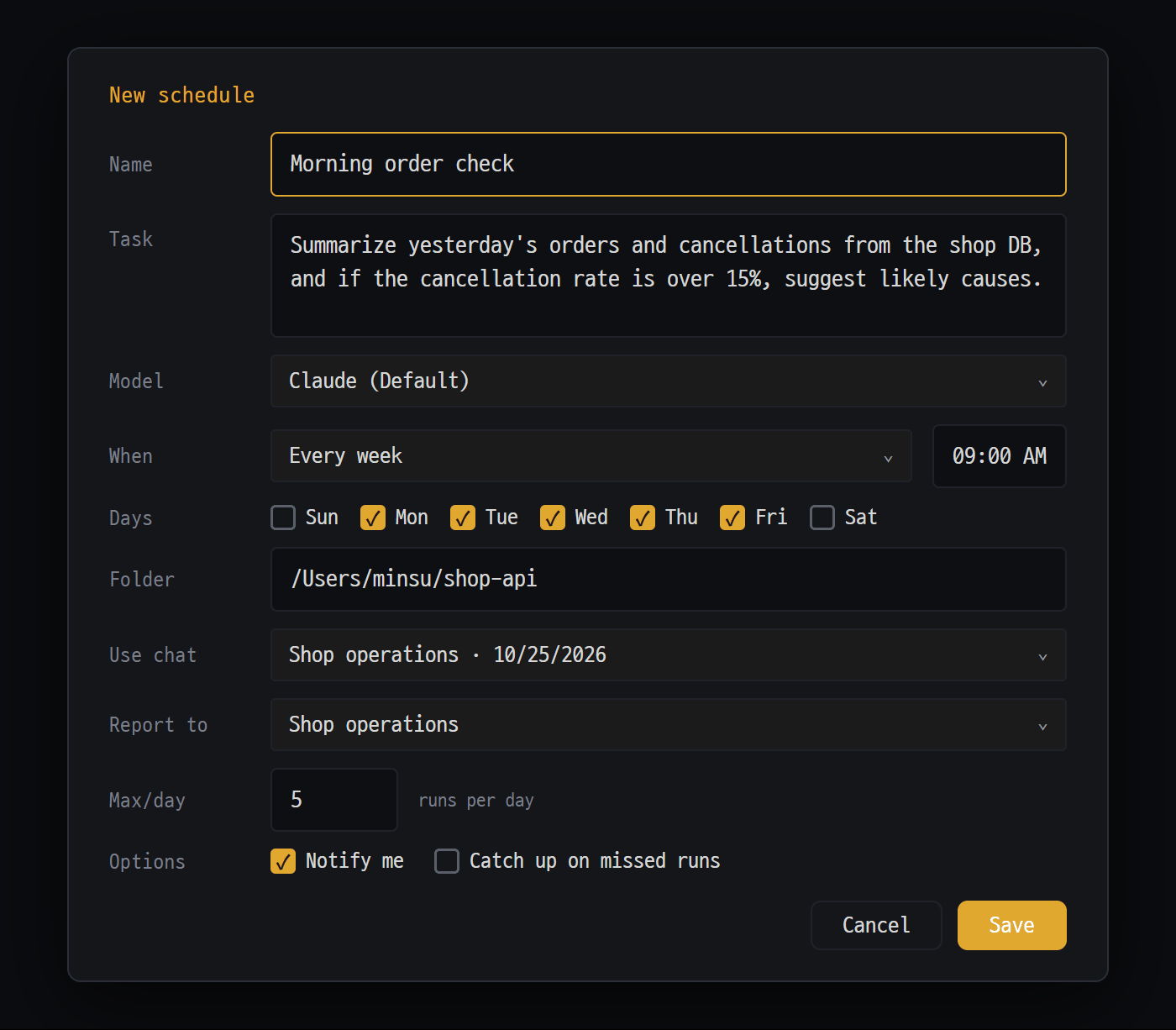The width and height of the screenshot is (1176, 1030).
Task: Click the 09:00 AM time field
Action: point(999,455)
